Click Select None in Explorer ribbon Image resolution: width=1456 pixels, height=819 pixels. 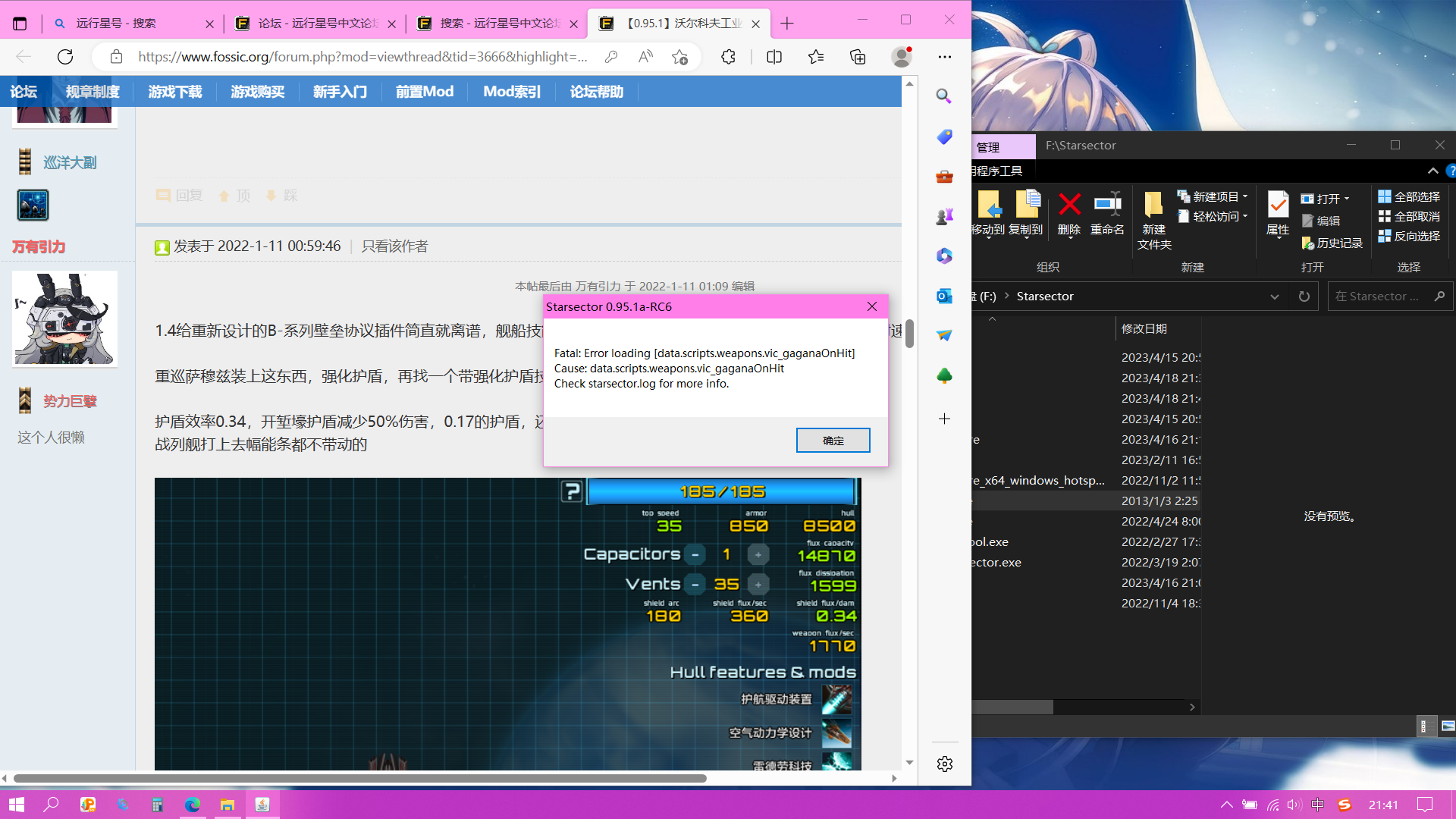click(1409, 216)
